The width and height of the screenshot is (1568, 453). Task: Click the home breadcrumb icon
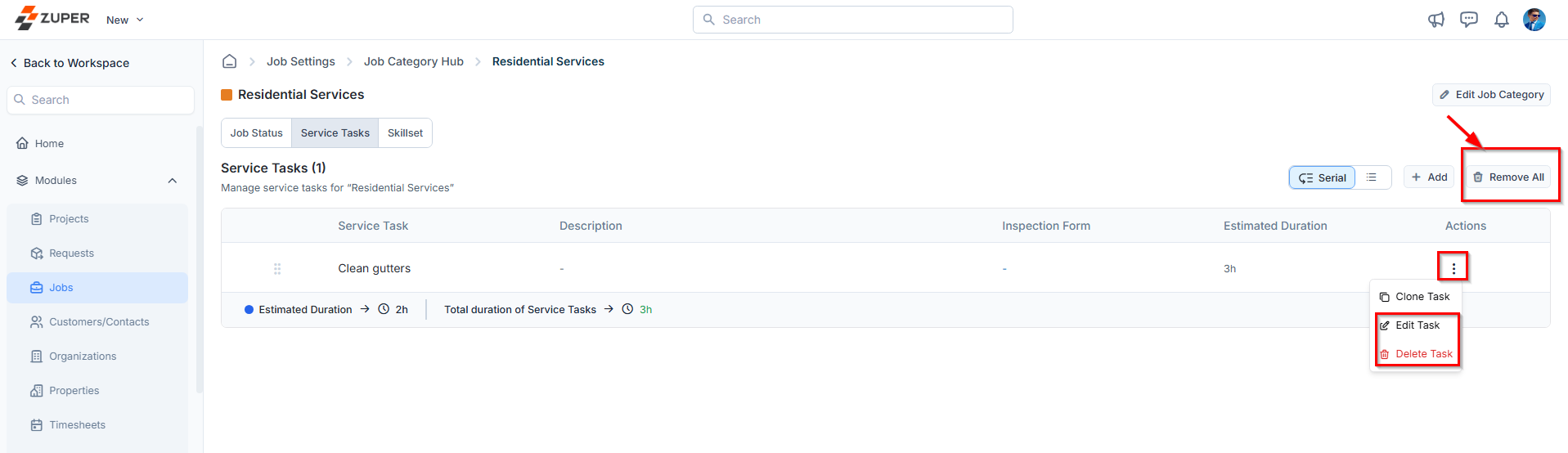coord(230,61)
